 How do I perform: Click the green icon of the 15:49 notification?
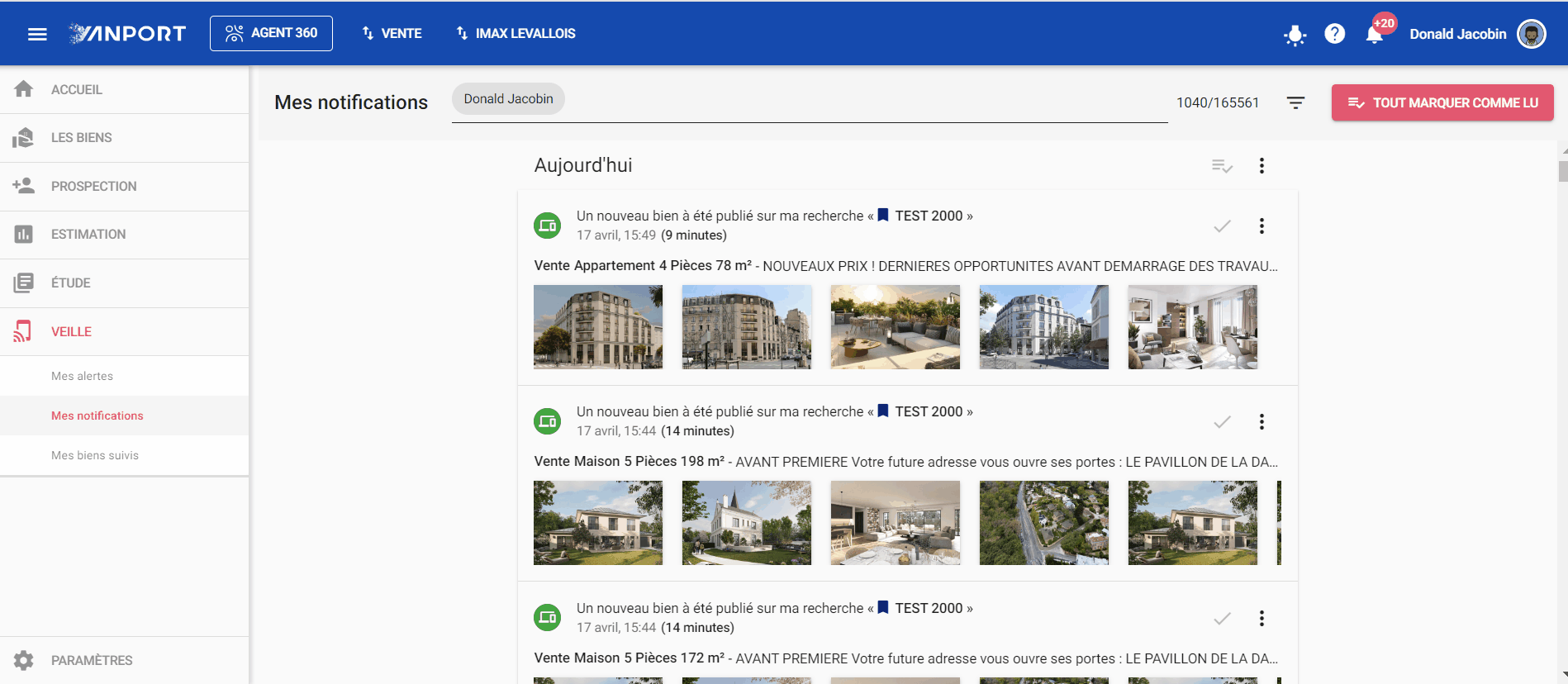[x=547, y=226]
